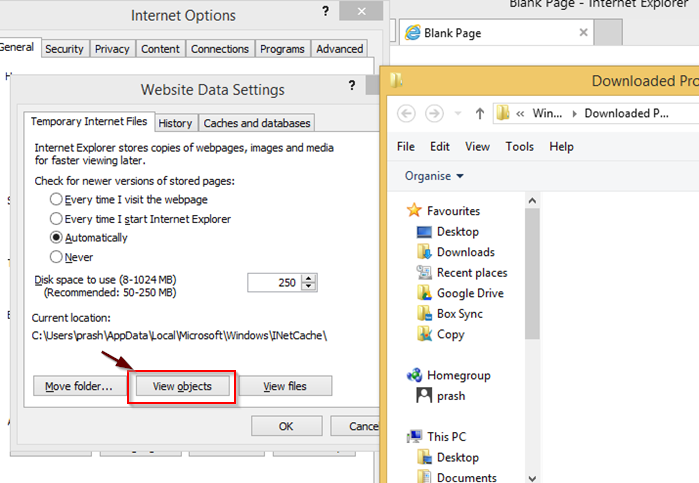Screen dimensions: 699x483
Task: Open a new tab in Internet Explorer
Action: 609,33
